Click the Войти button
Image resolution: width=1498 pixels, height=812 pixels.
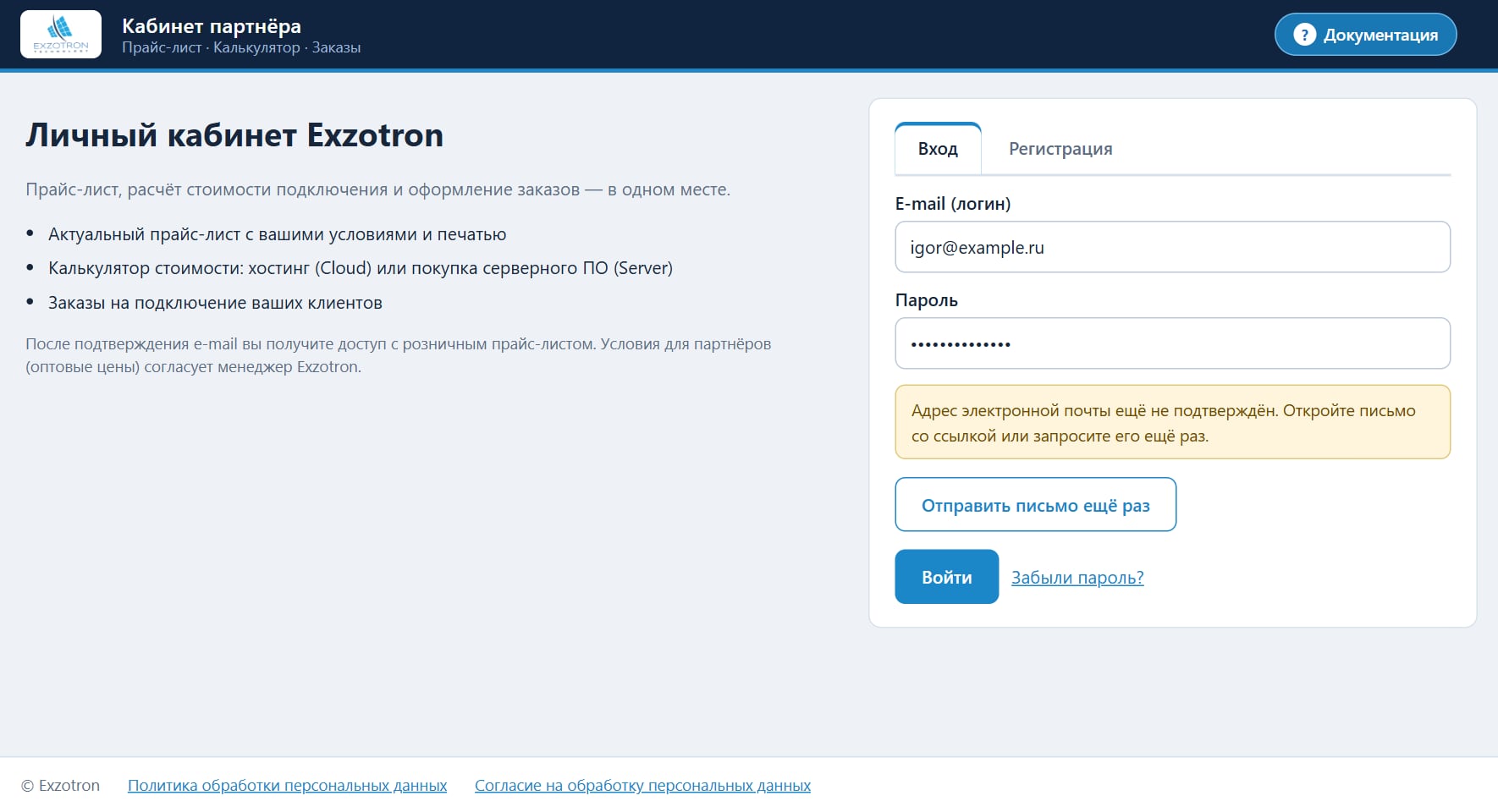click(946, 577)
